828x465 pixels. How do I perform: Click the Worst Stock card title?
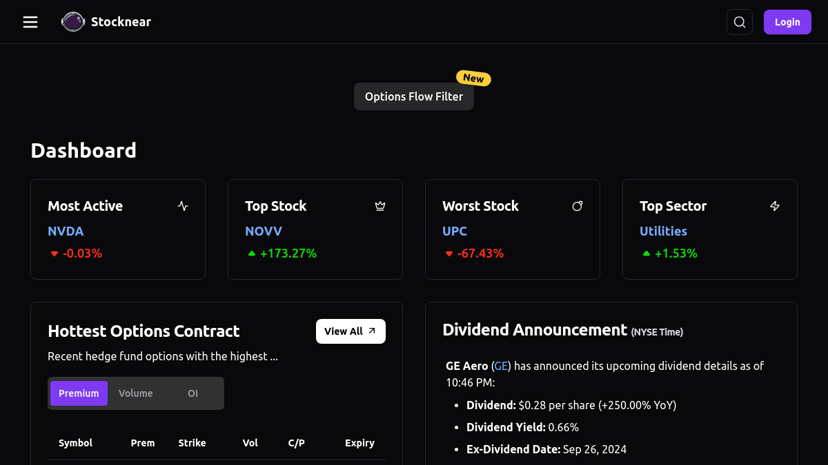pyautogui.click(x=481, y=206)
